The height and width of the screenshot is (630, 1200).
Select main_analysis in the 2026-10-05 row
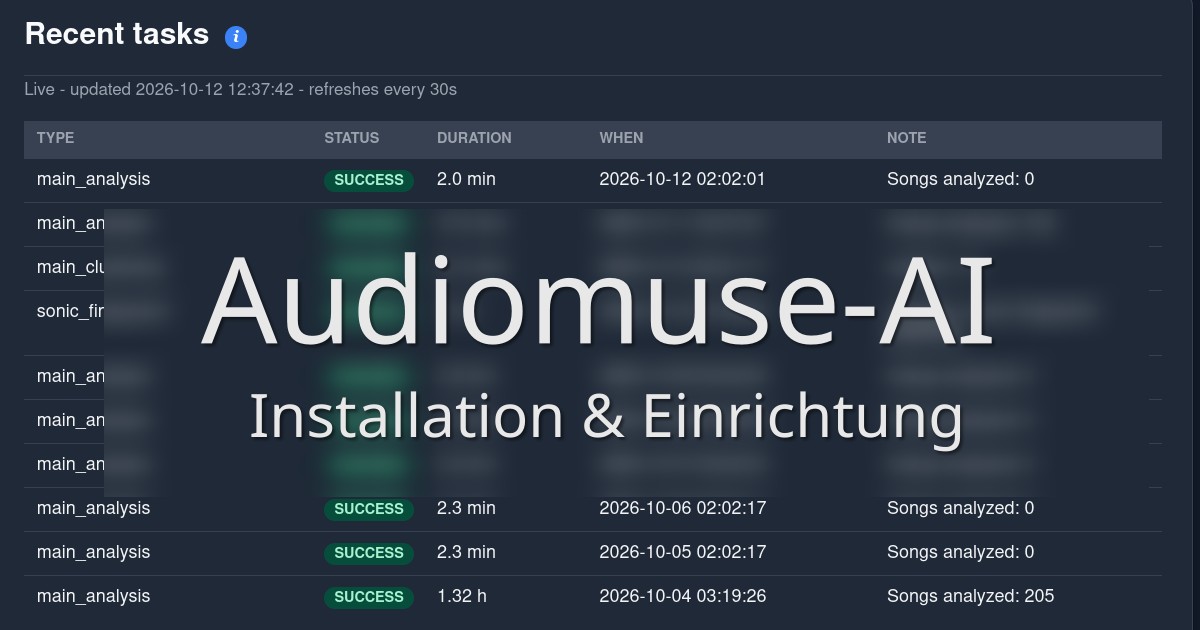click(x=93, y=552)
